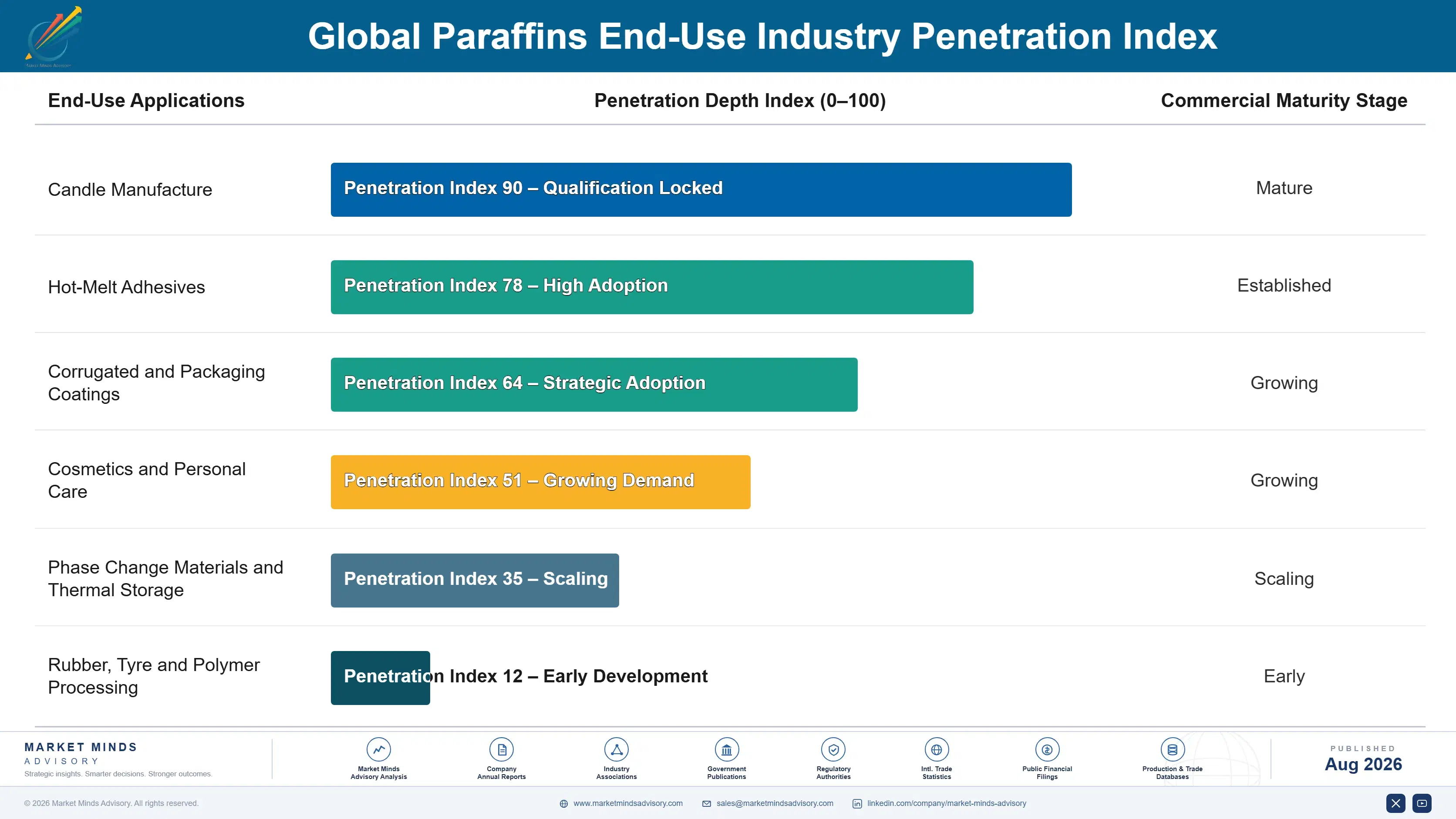
Task: Click the Market Minds Advisory logo
Action: [54, 37]
